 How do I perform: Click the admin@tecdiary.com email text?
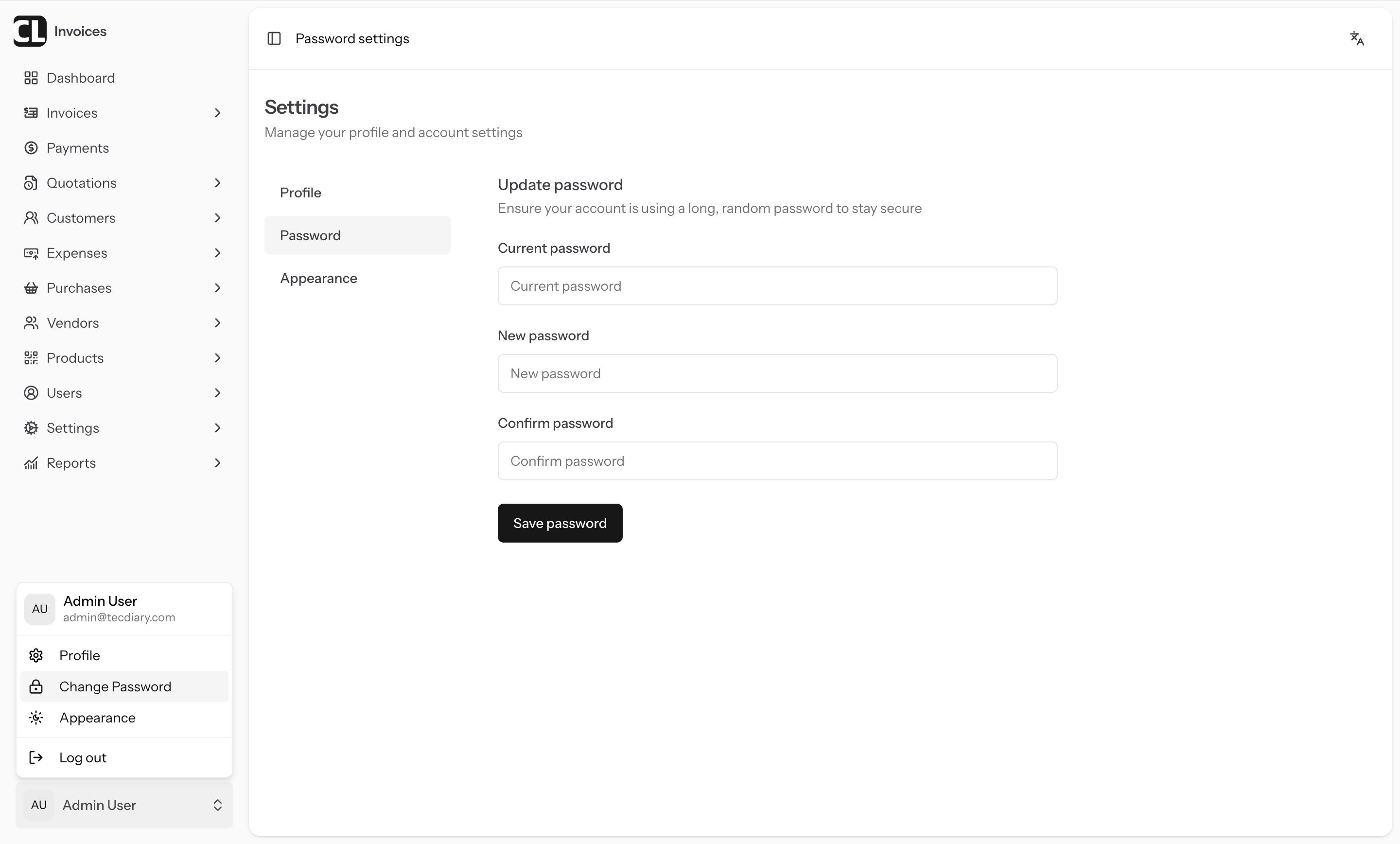pyautogui.click(x=119, y=618)
